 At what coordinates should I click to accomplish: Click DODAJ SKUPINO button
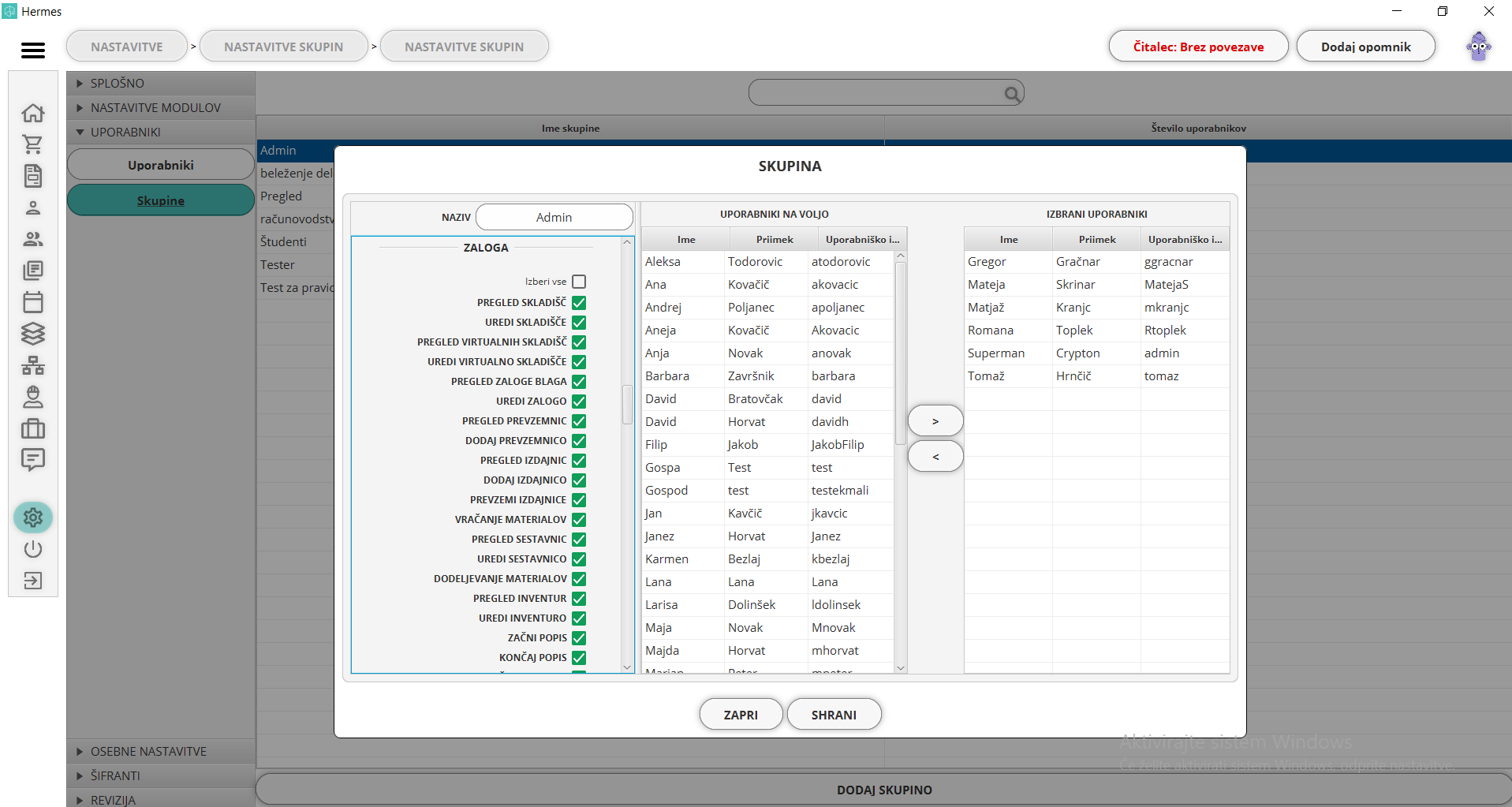pyautogui.click(x=884, y=790)
